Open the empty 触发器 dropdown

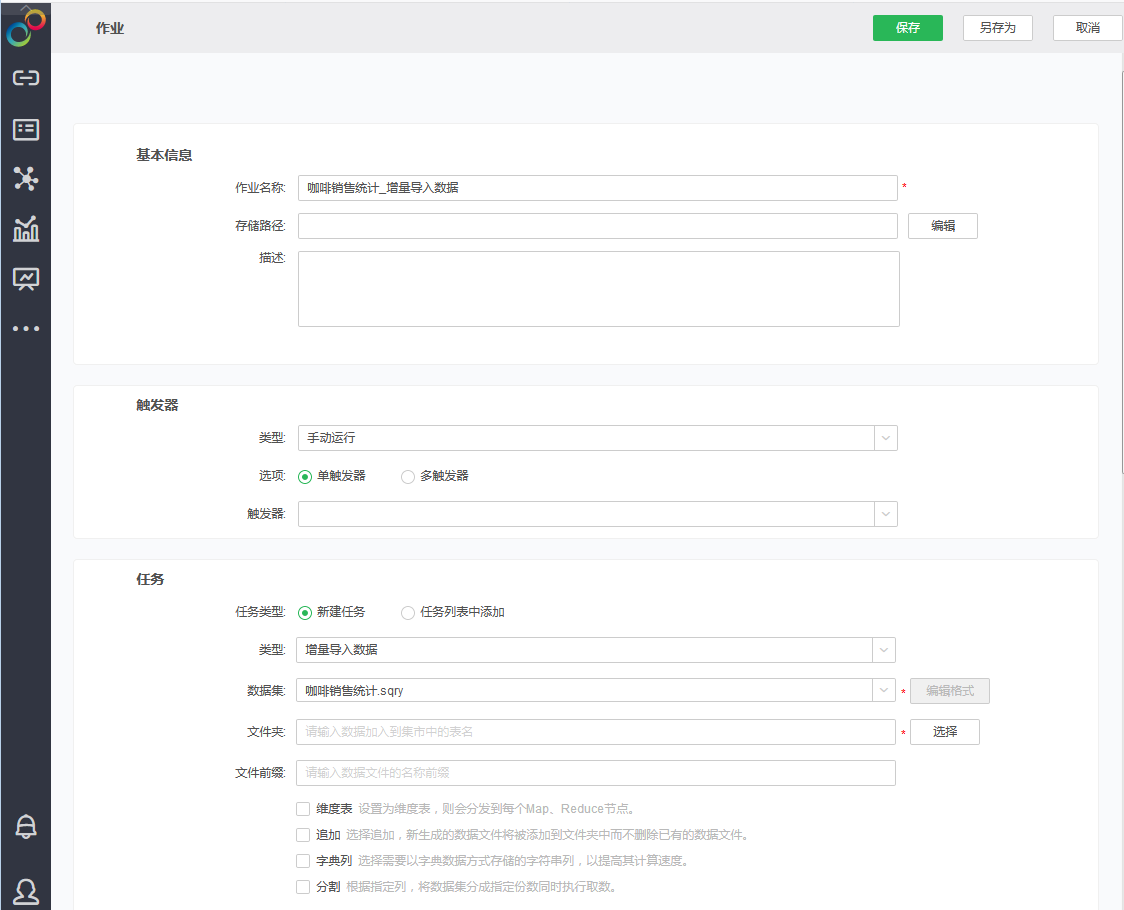tap(597, 514)
